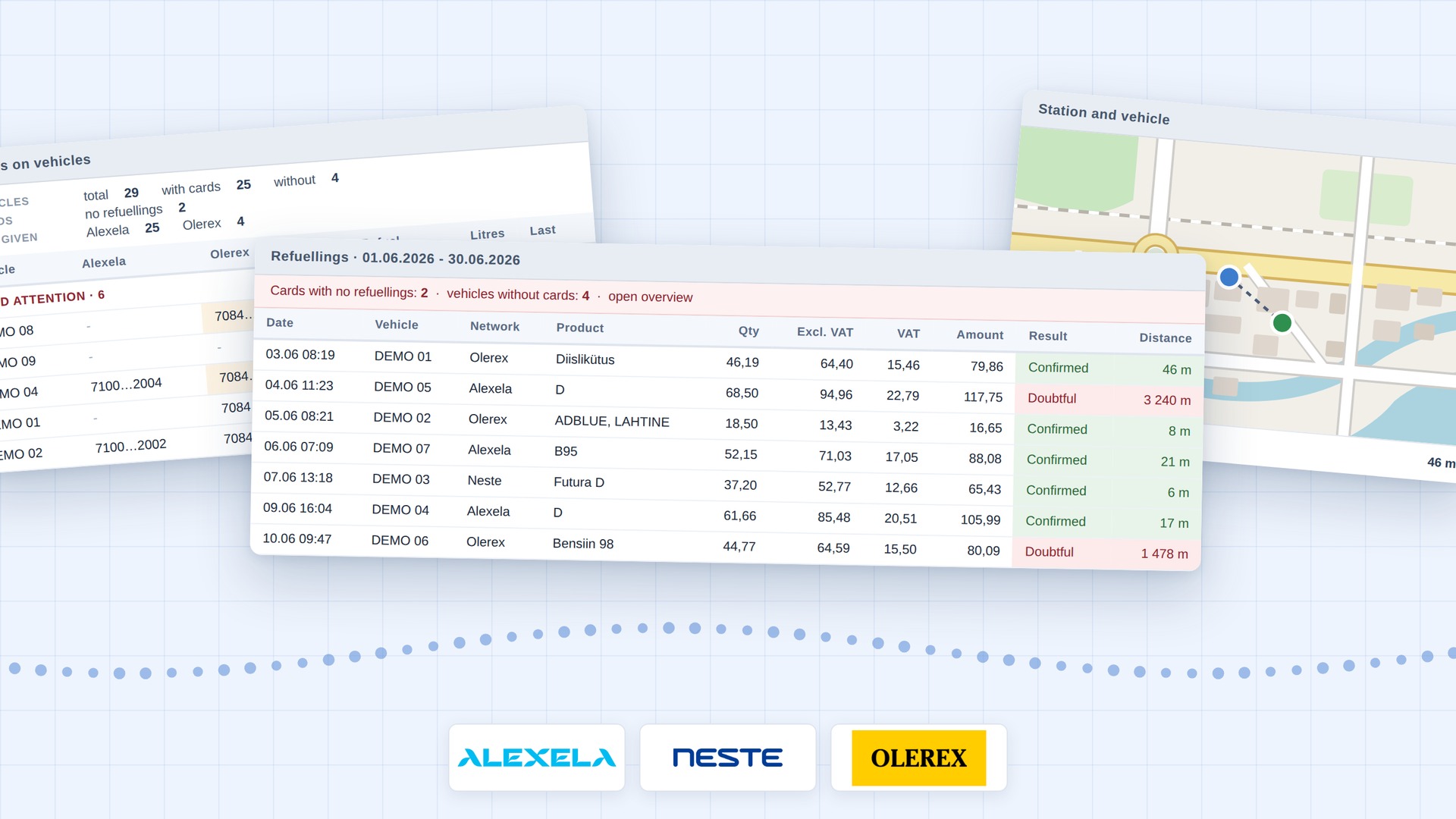
Task: Open the overview link in the alert bar
Action: [650, 297]
